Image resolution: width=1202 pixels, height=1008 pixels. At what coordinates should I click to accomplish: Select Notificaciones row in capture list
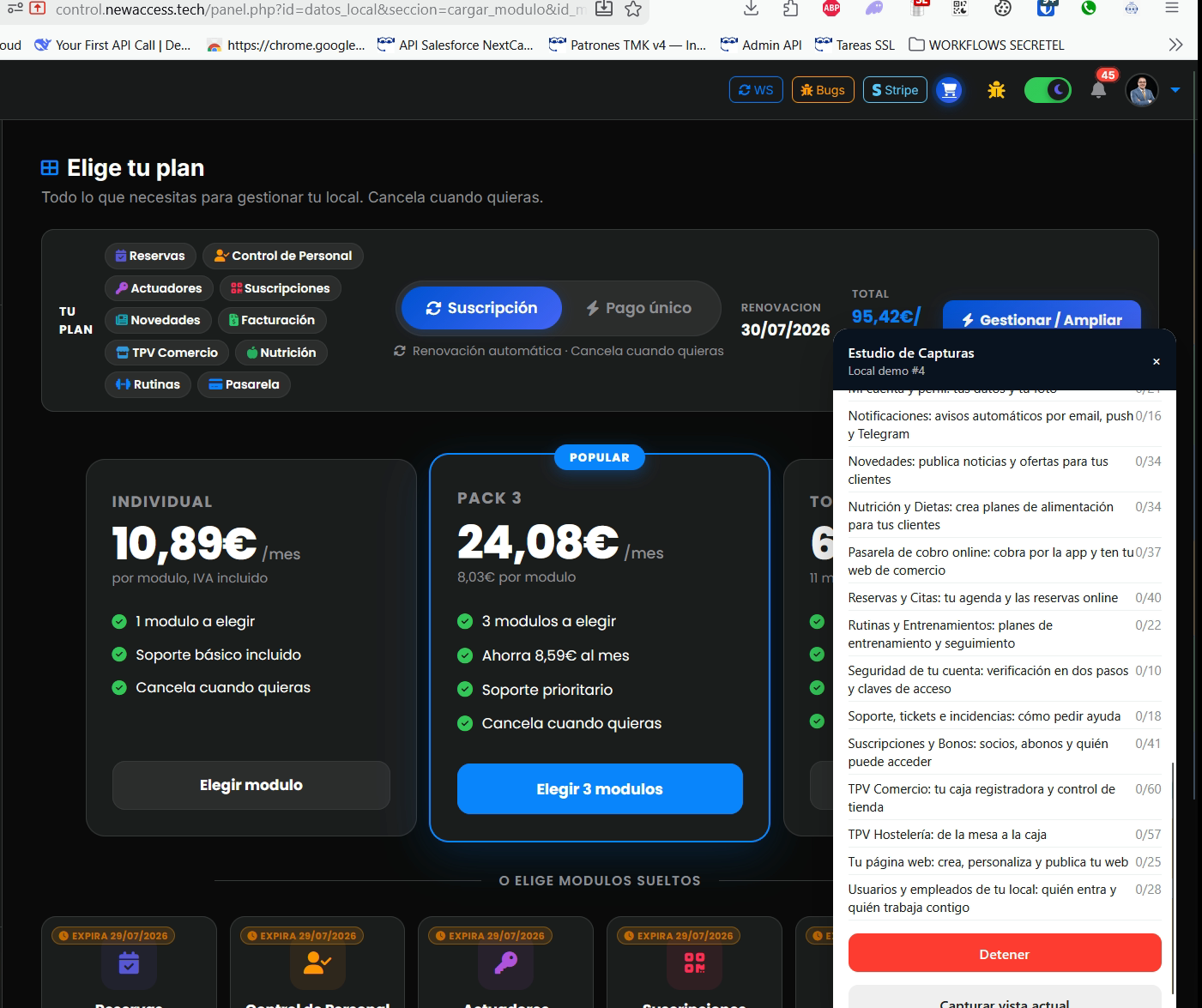(1004, 425)
